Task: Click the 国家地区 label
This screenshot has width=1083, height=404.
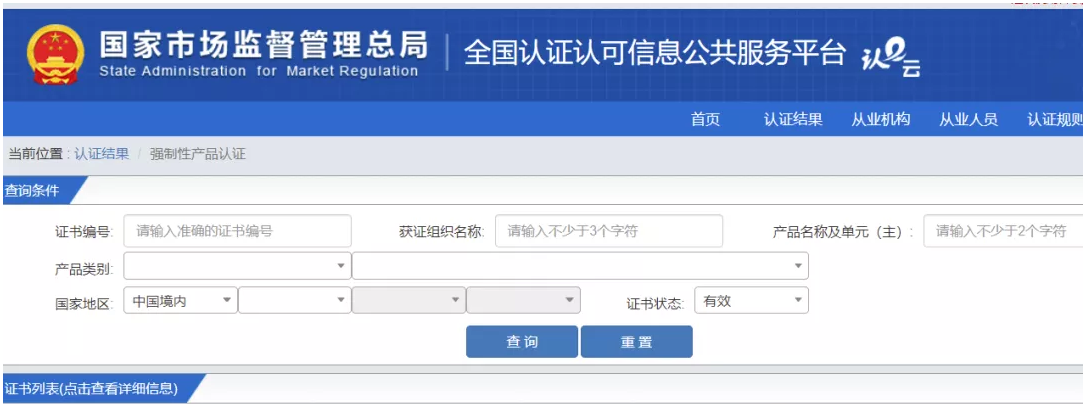Action: click(84, 302)
